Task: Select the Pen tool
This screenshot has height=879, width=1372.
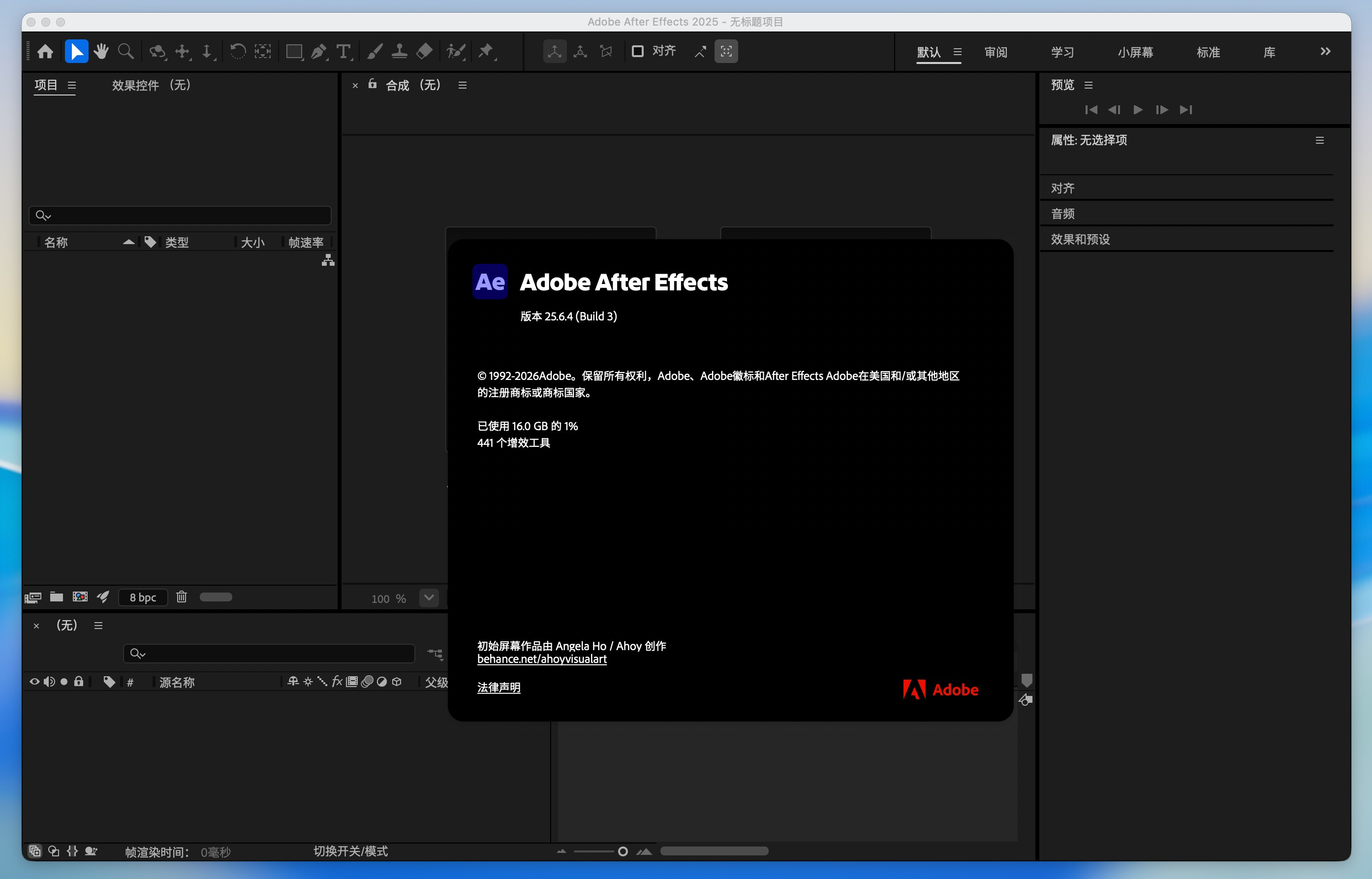Action: pos(318,51)
